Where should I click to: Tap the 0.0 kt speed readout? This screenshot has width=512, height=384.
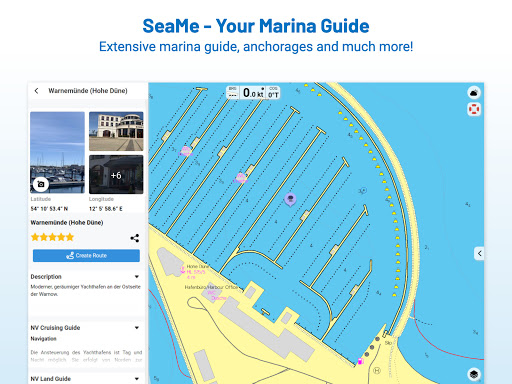coord(253,92)
